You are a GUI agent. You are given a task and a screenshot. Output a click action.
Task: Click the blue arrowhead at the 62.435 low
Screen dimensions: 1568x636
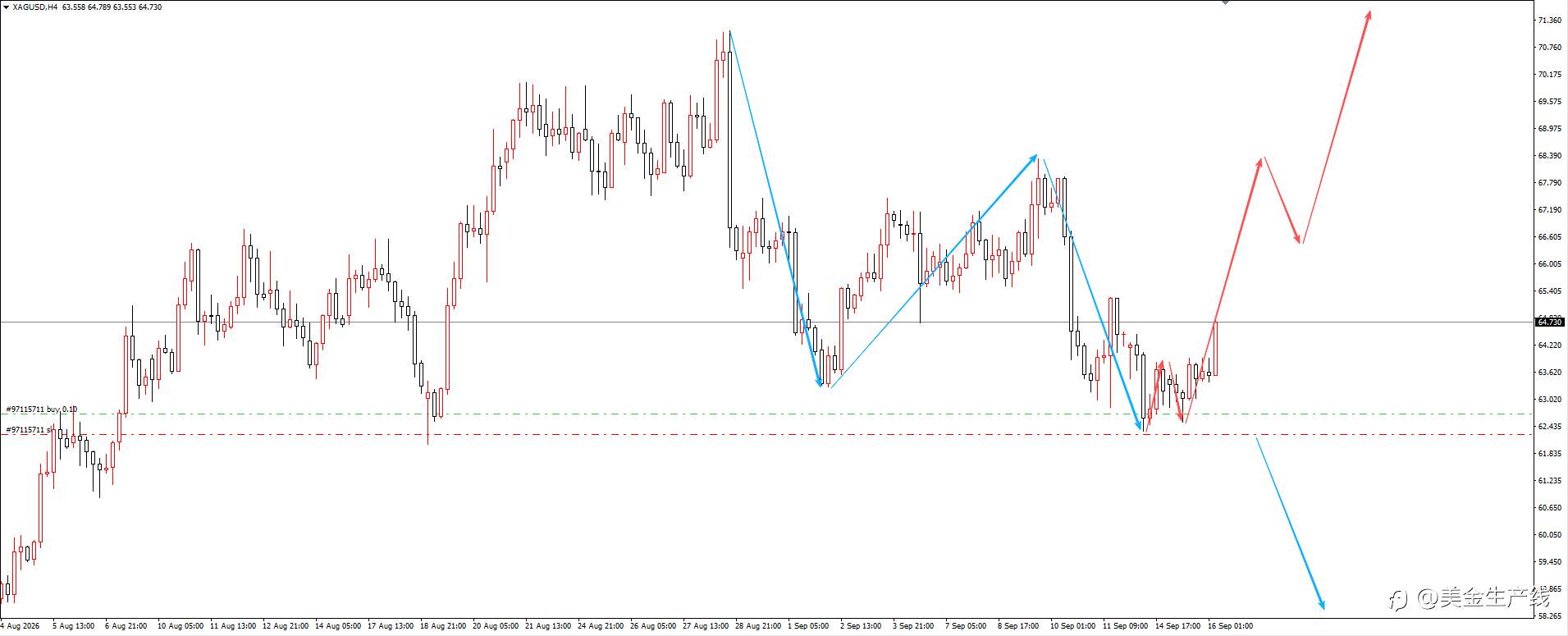point(1139,424)
